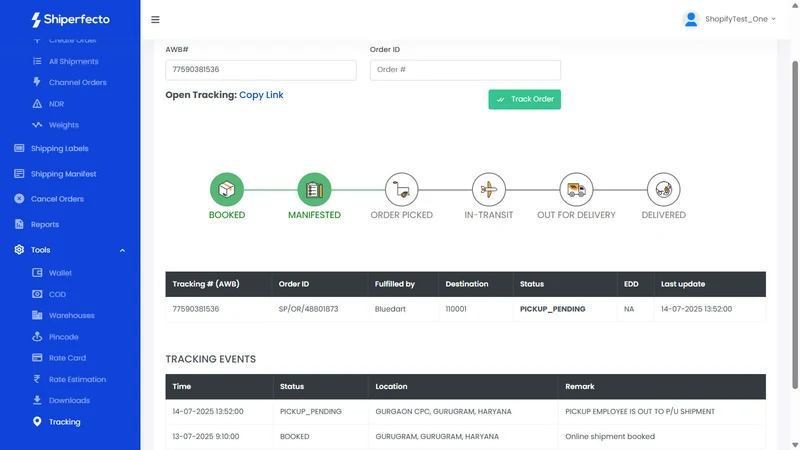Image resolution: width=800 pixels, height=450 pixels.
Task: Select Warehouses under Tools
Action: point(71,315)
